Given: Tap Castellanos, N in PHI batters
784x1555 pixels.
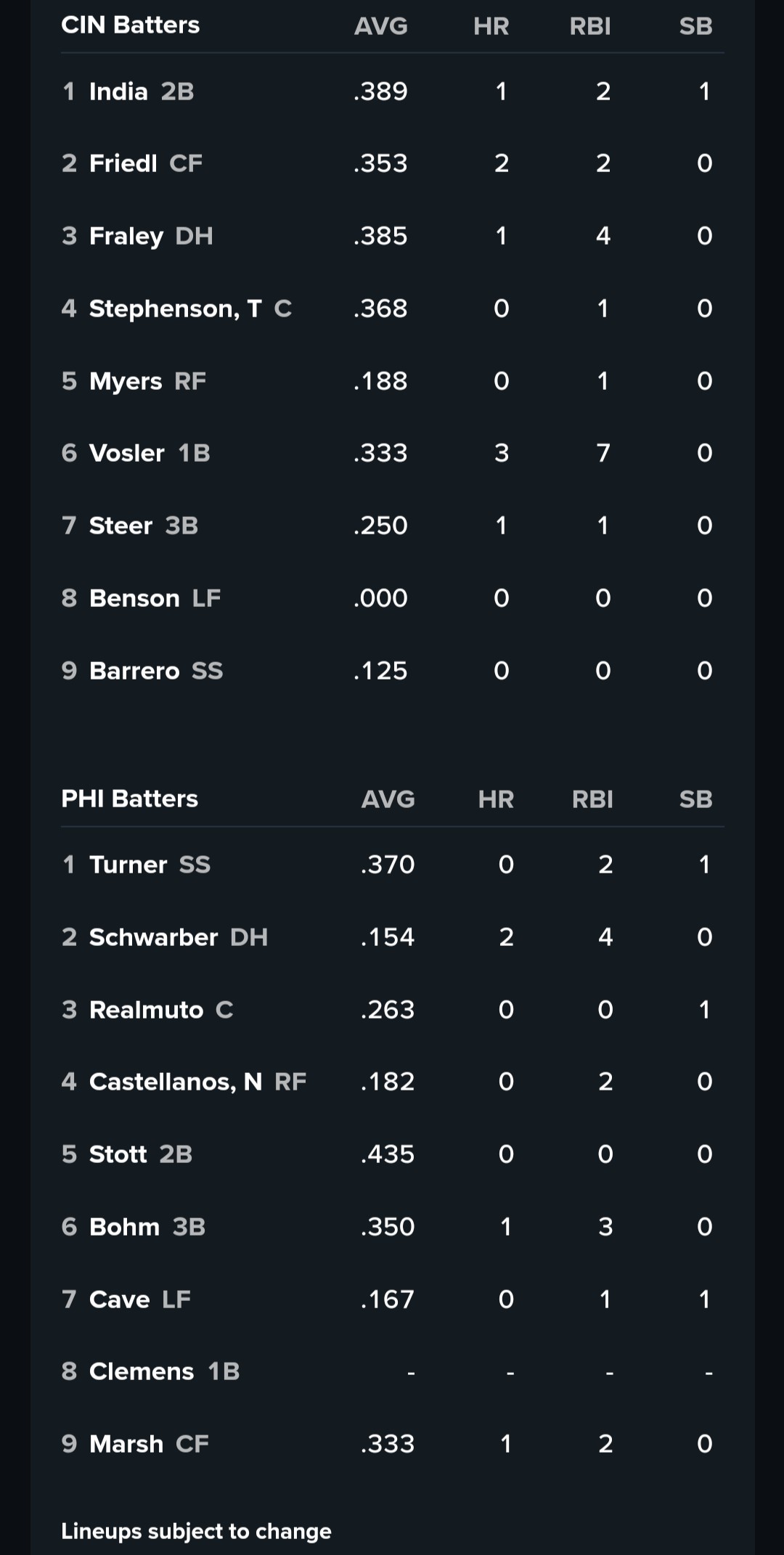Looking at the screenshot, I should tap(175, 1082).
